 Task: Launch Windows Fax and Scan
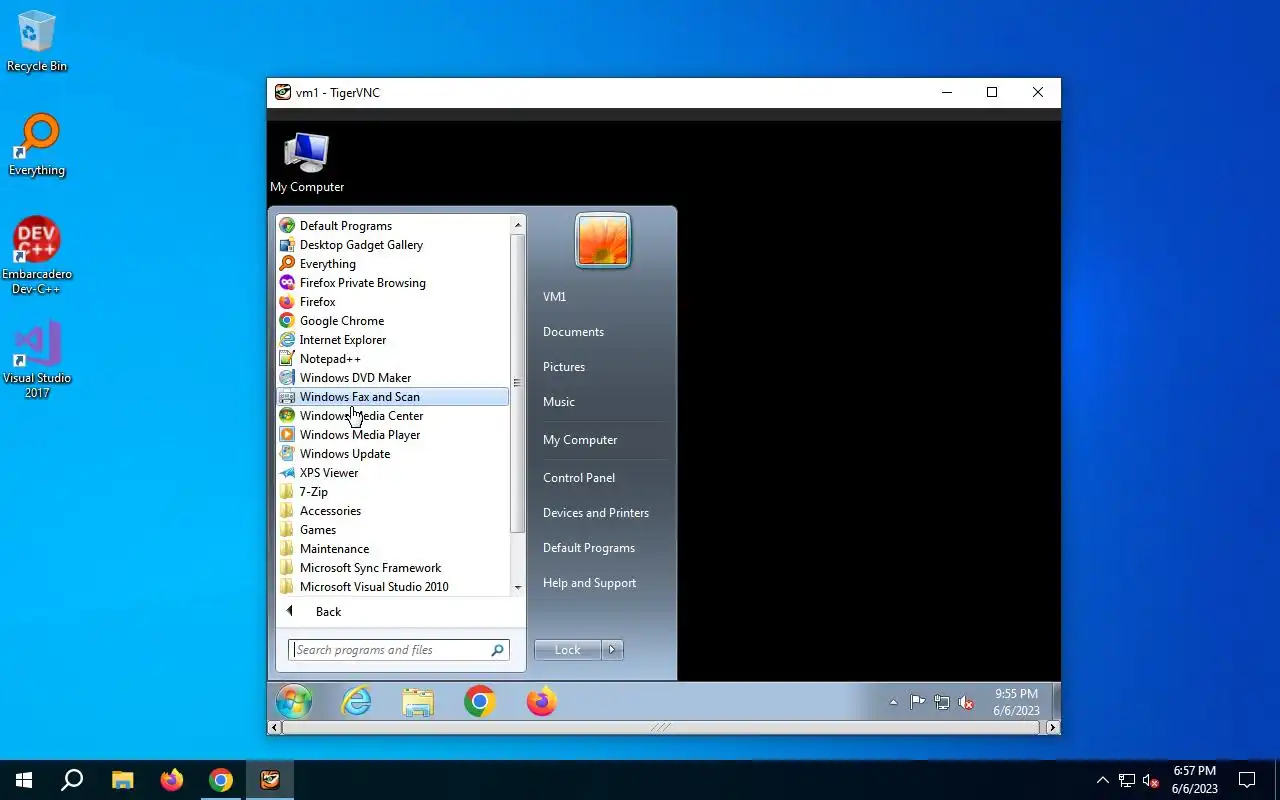click(393, 397)
